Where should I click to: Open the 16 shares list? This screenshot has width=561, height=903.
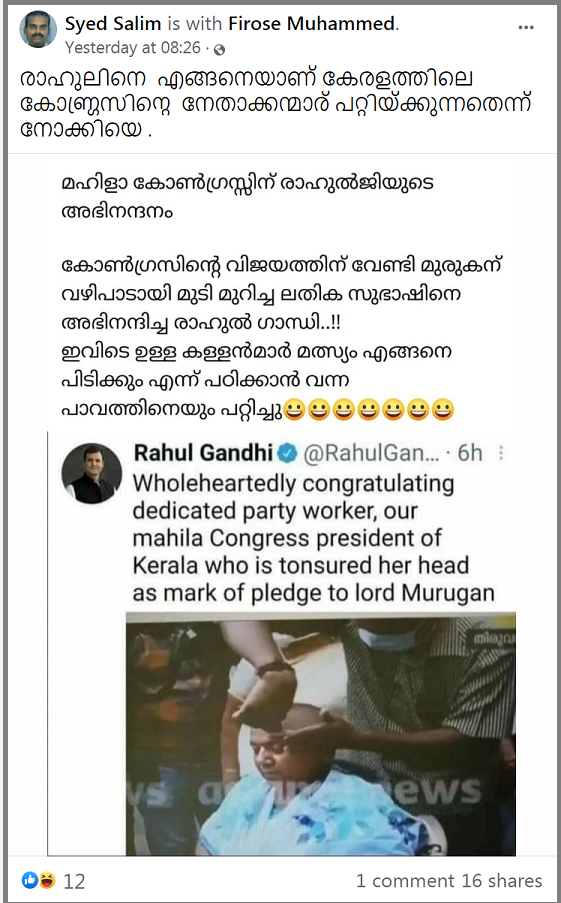[x=501, y=881]
